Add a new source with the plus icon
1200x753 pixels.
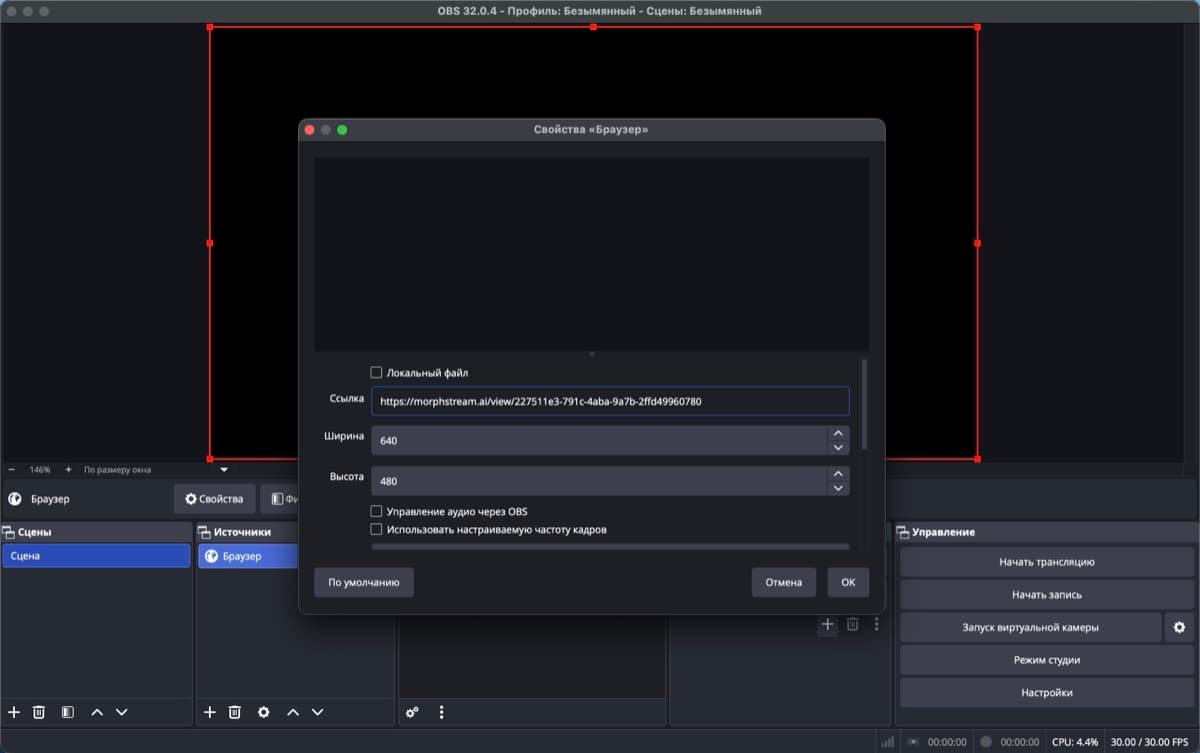pyautogui.click(x=210, y=712)
